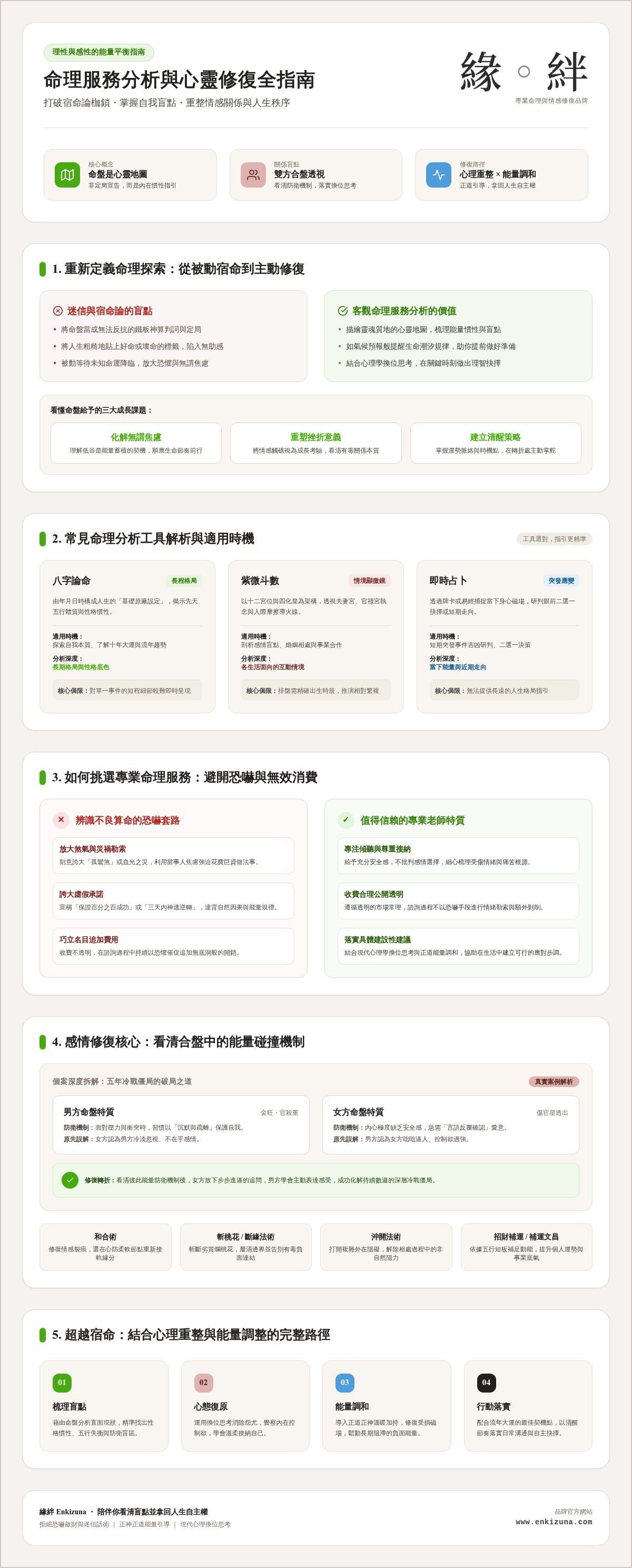The height and width of the screenshot is (1568, 632).
Task: Click the 誇大虛假承諾 item
Action: click(x=173, y=901)
